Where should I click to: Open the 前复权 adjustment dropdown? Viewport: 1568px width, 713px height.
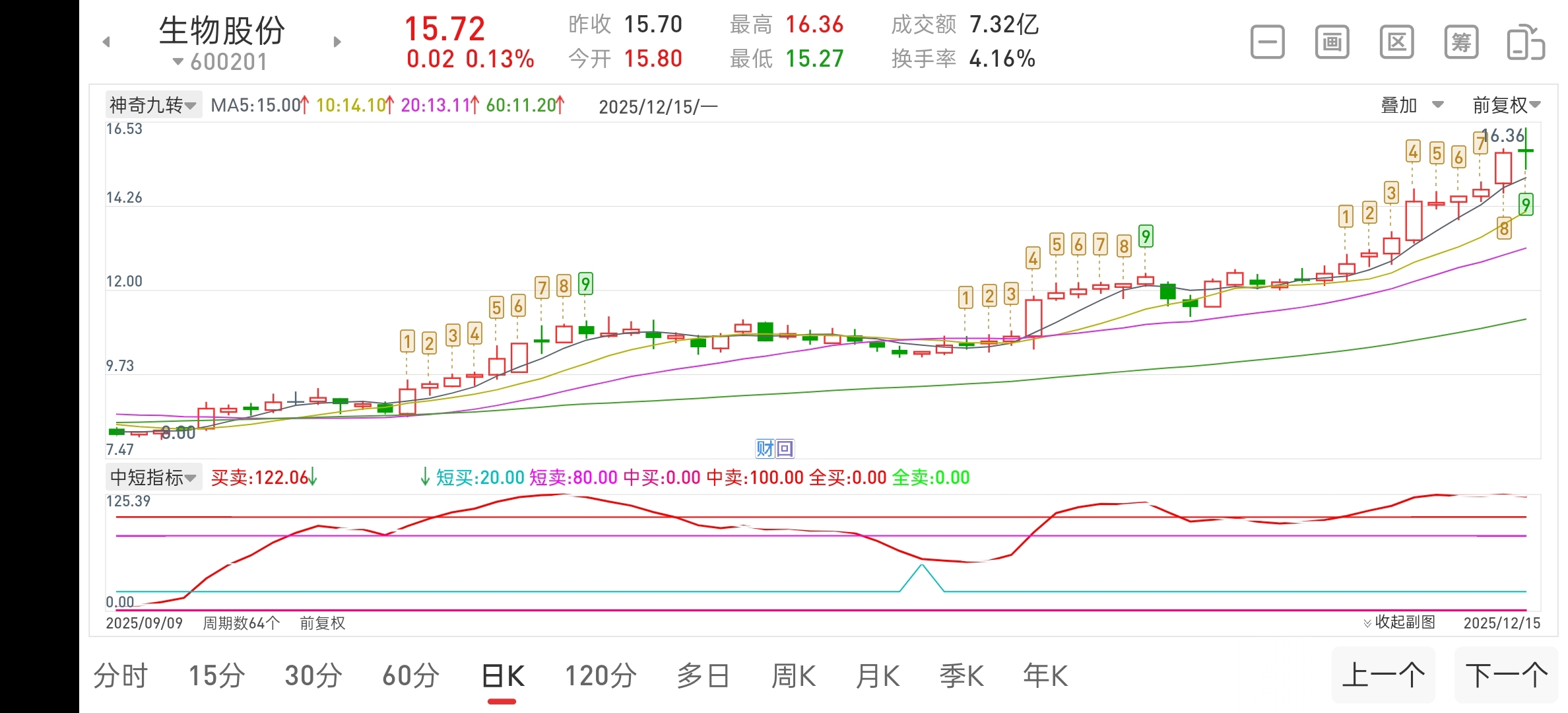pos(1507,105)
